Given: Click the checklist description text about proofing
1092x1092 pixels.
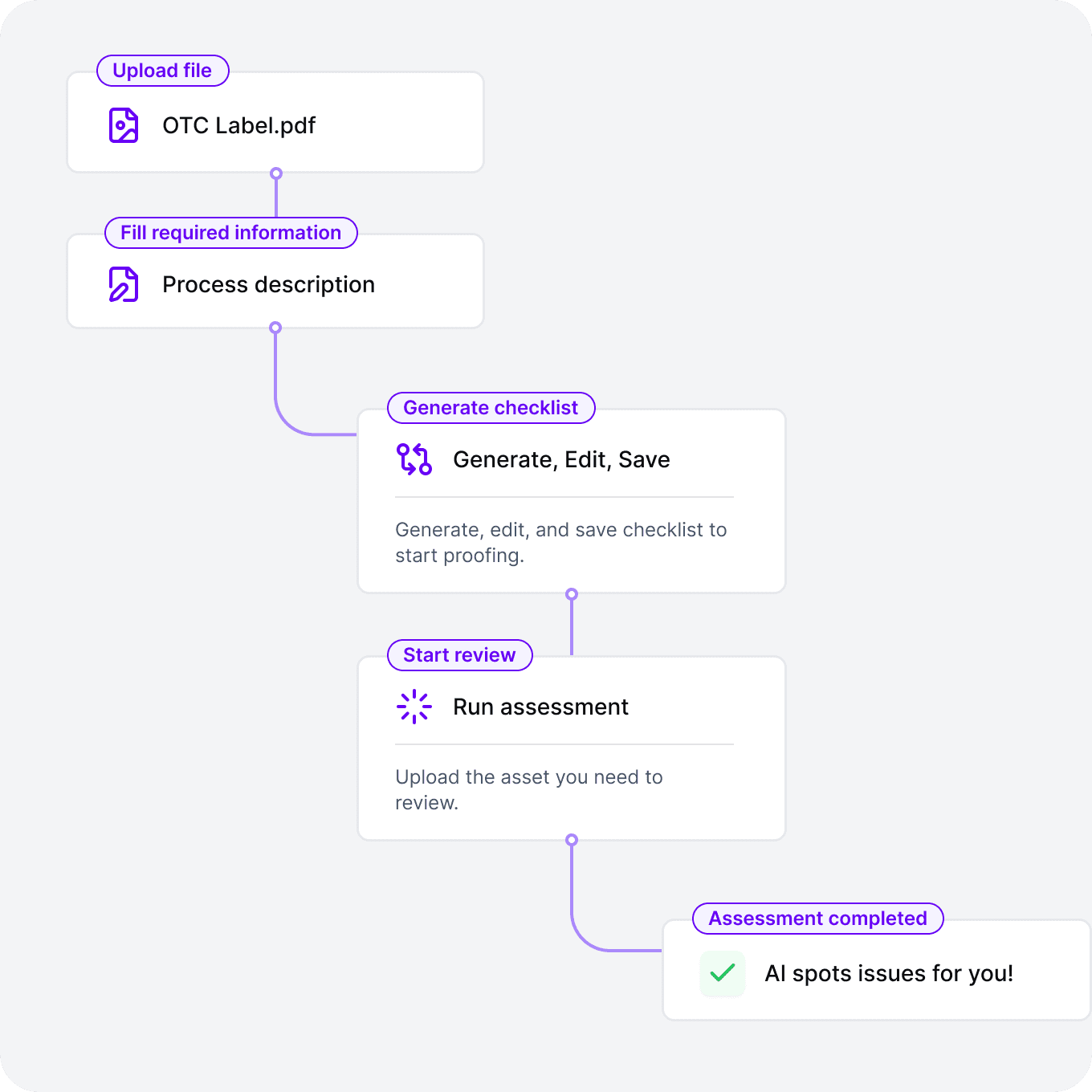Looking at the screenshot, I should pyautogui.click(x=561, y=543).
